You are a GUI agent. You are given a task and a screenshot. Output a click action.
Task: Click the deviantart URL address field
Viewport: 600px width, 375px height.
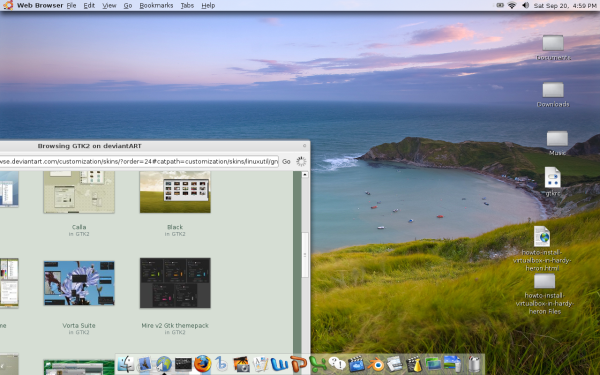[x=139, y=161]
